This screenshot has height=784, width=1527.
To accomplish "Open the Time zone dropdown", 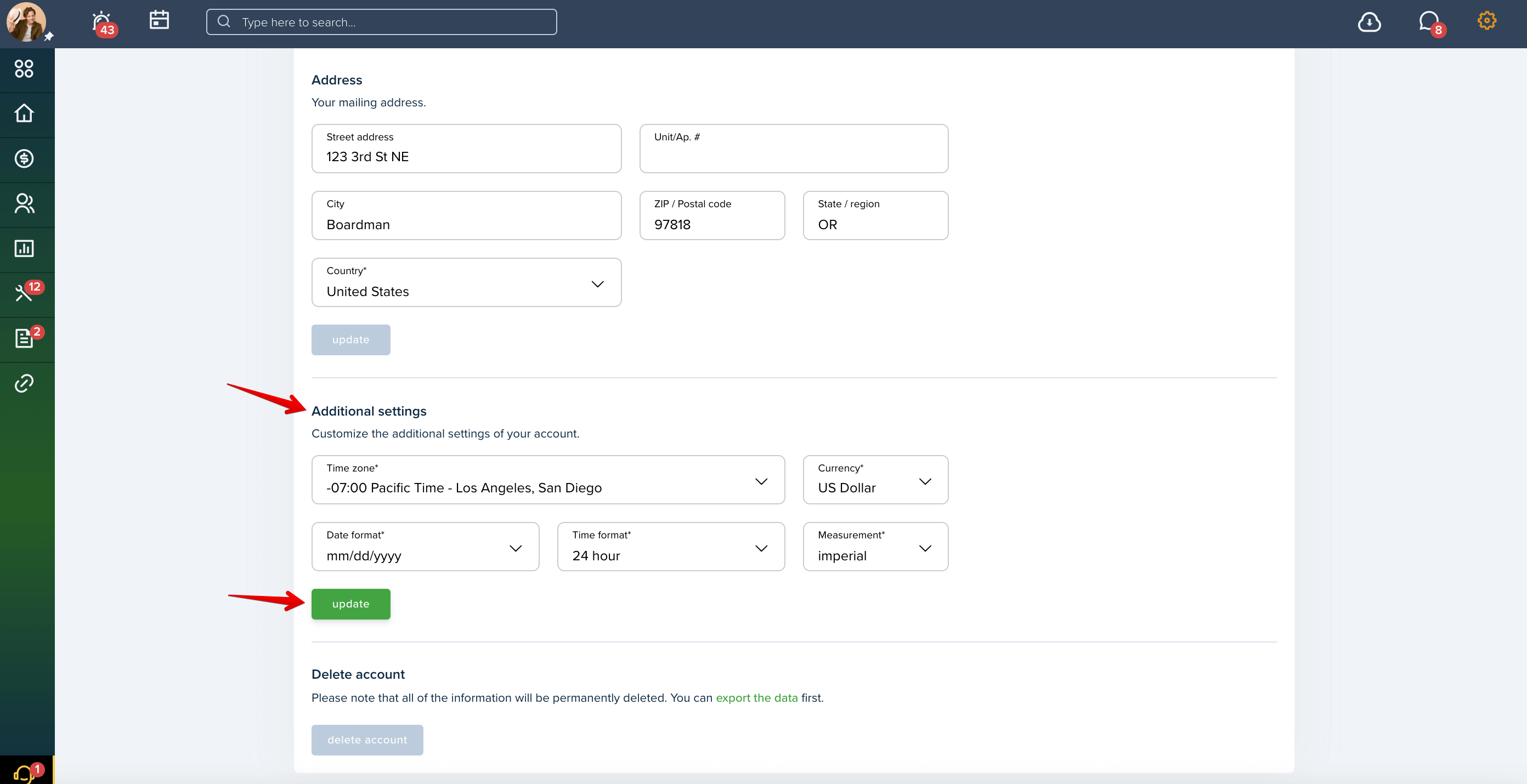I will tap(548, 480).
